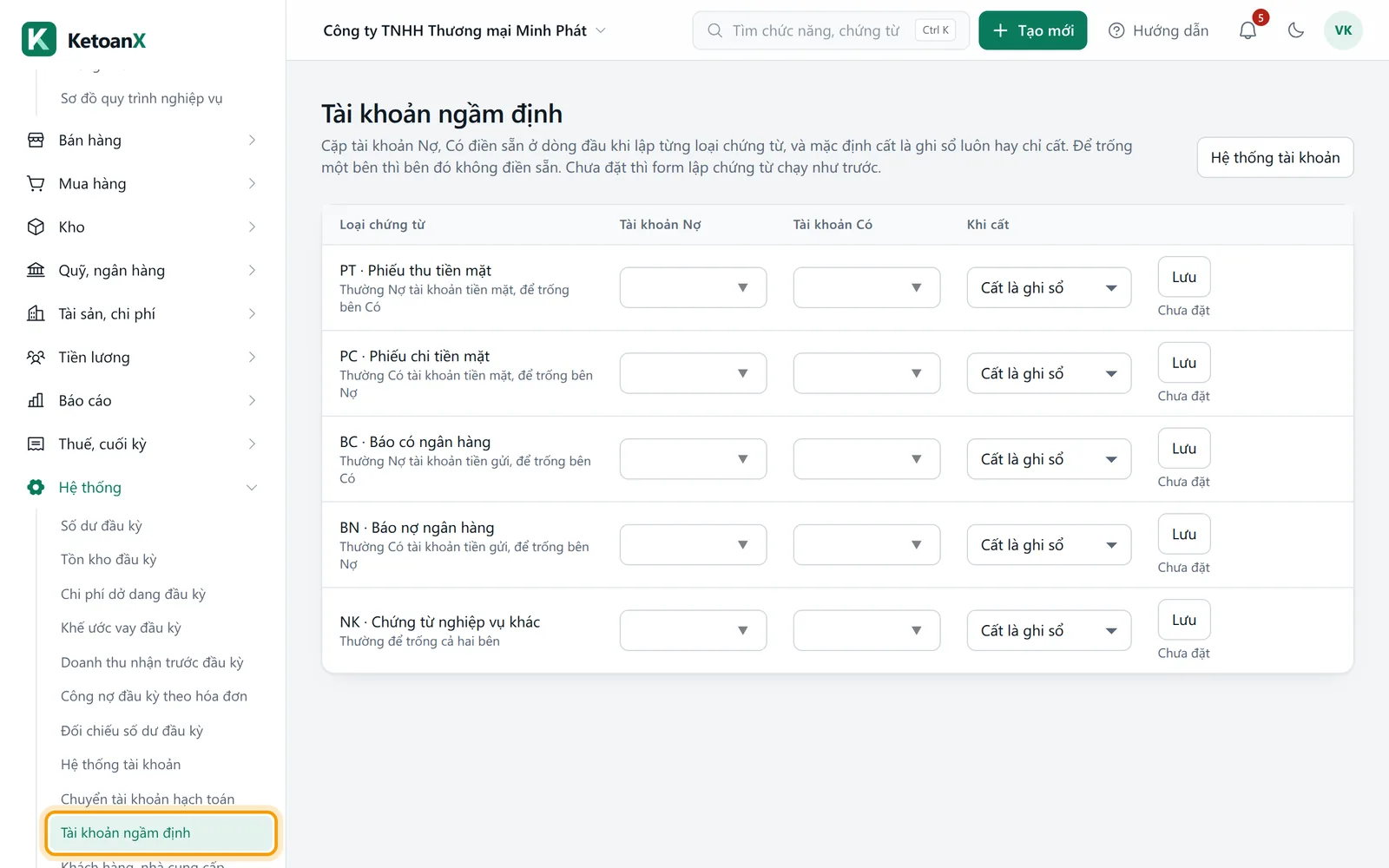Click the Quỹ, ngân hàng bank icon

[x=36, y=270]
